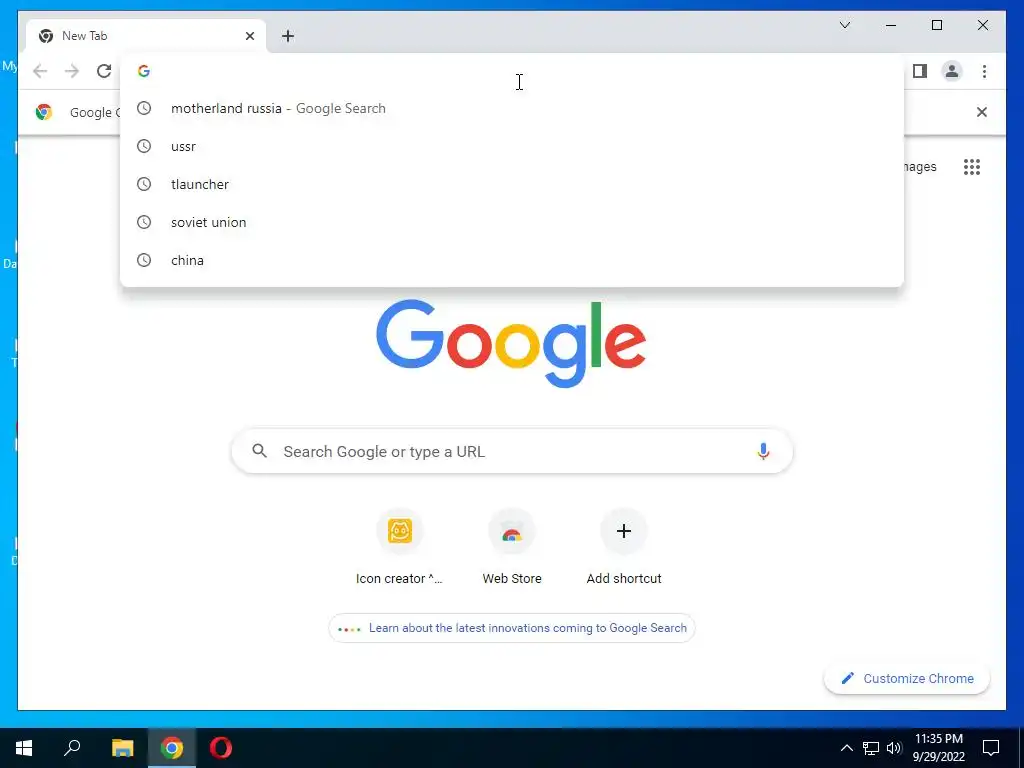
Task: Open the taskbar clock and date
Action: 938,748
